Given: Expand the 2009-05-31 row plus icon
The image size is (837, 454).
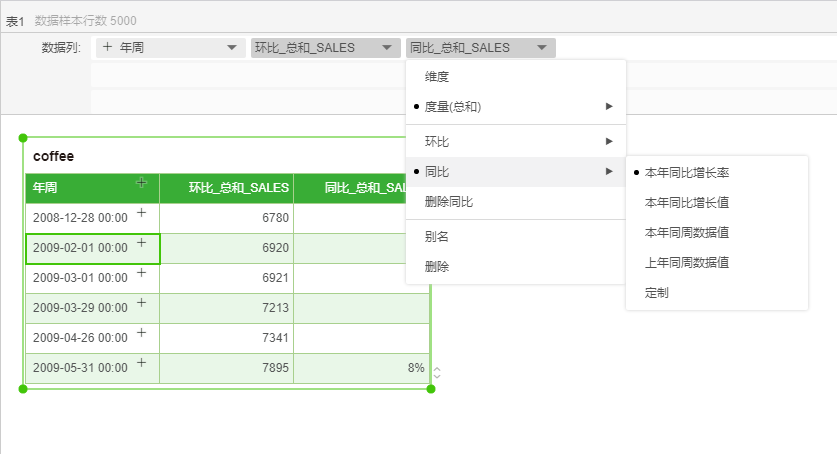Looking at the screenshot, I should pos(141,363).
